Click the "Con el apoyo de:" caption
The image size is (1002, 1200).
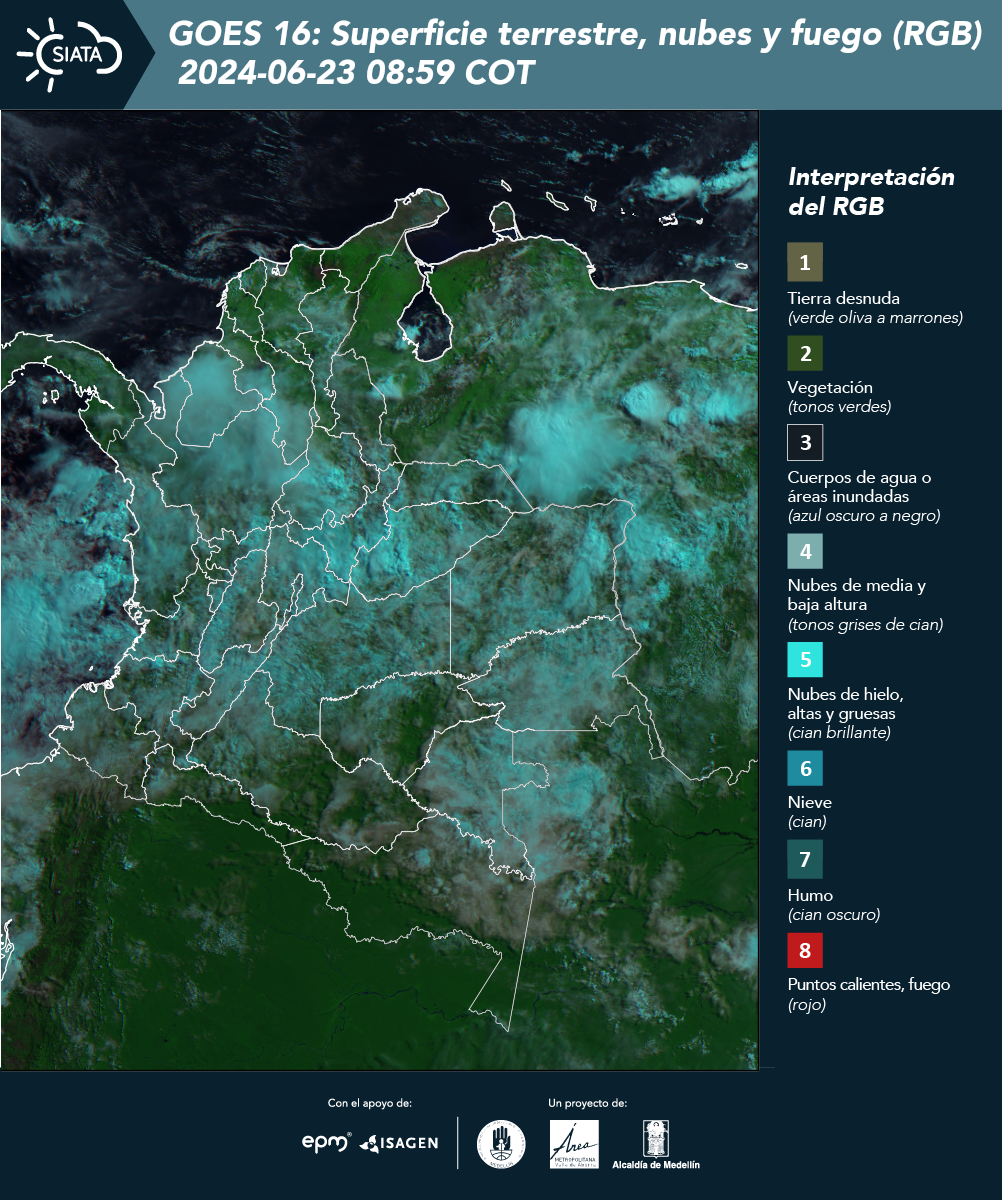click(x=370, y=1103)
